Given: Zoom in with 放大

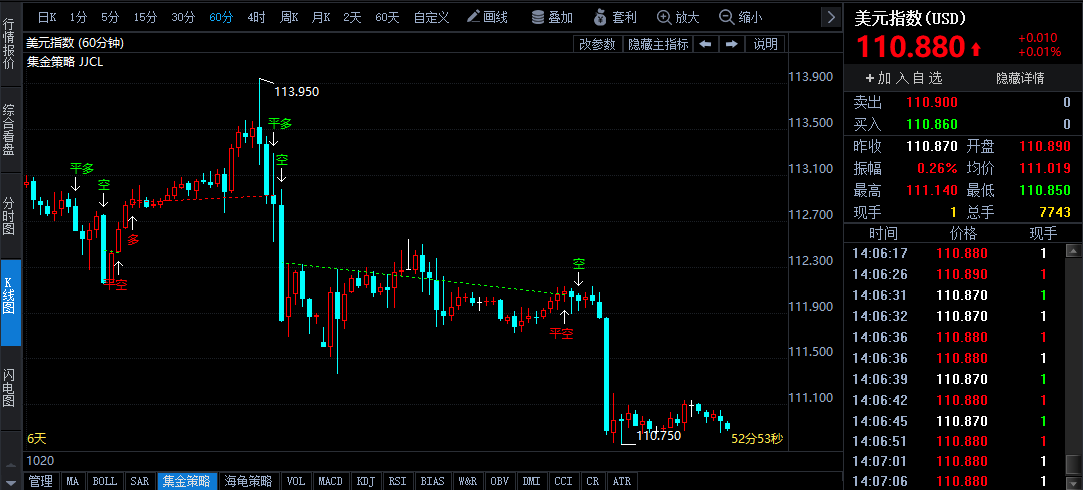Looking at the screenshot, I should pyautogui.click(x=678, y=17).
